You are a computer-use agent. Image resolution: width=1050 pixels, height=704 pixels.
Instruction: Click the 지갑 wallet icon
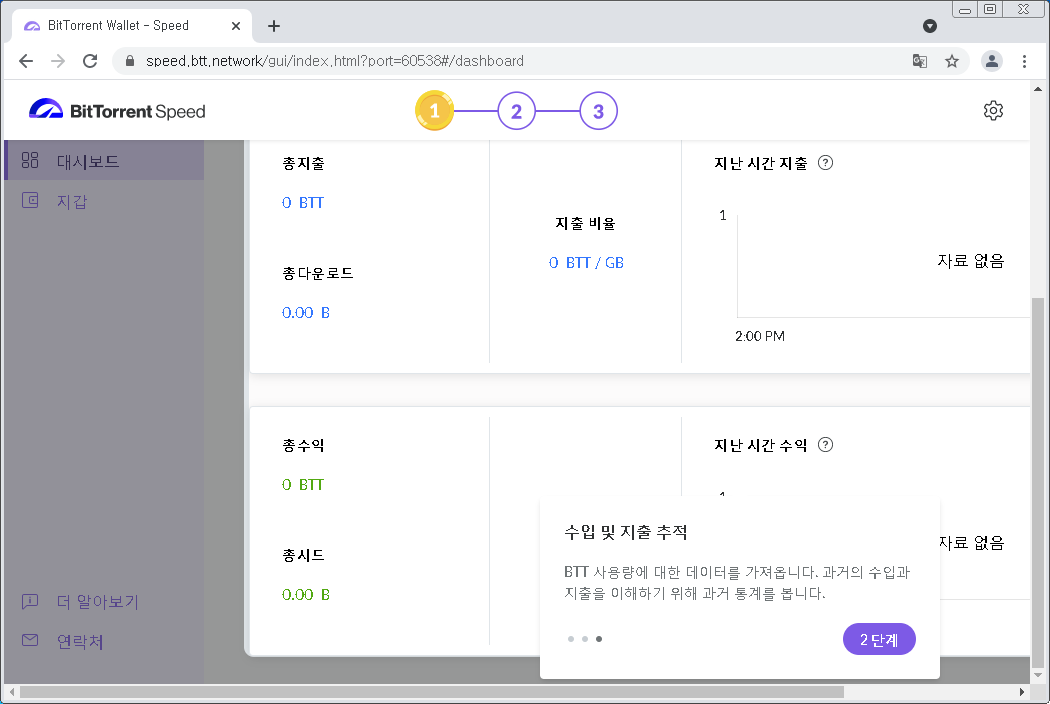point(30,200)
